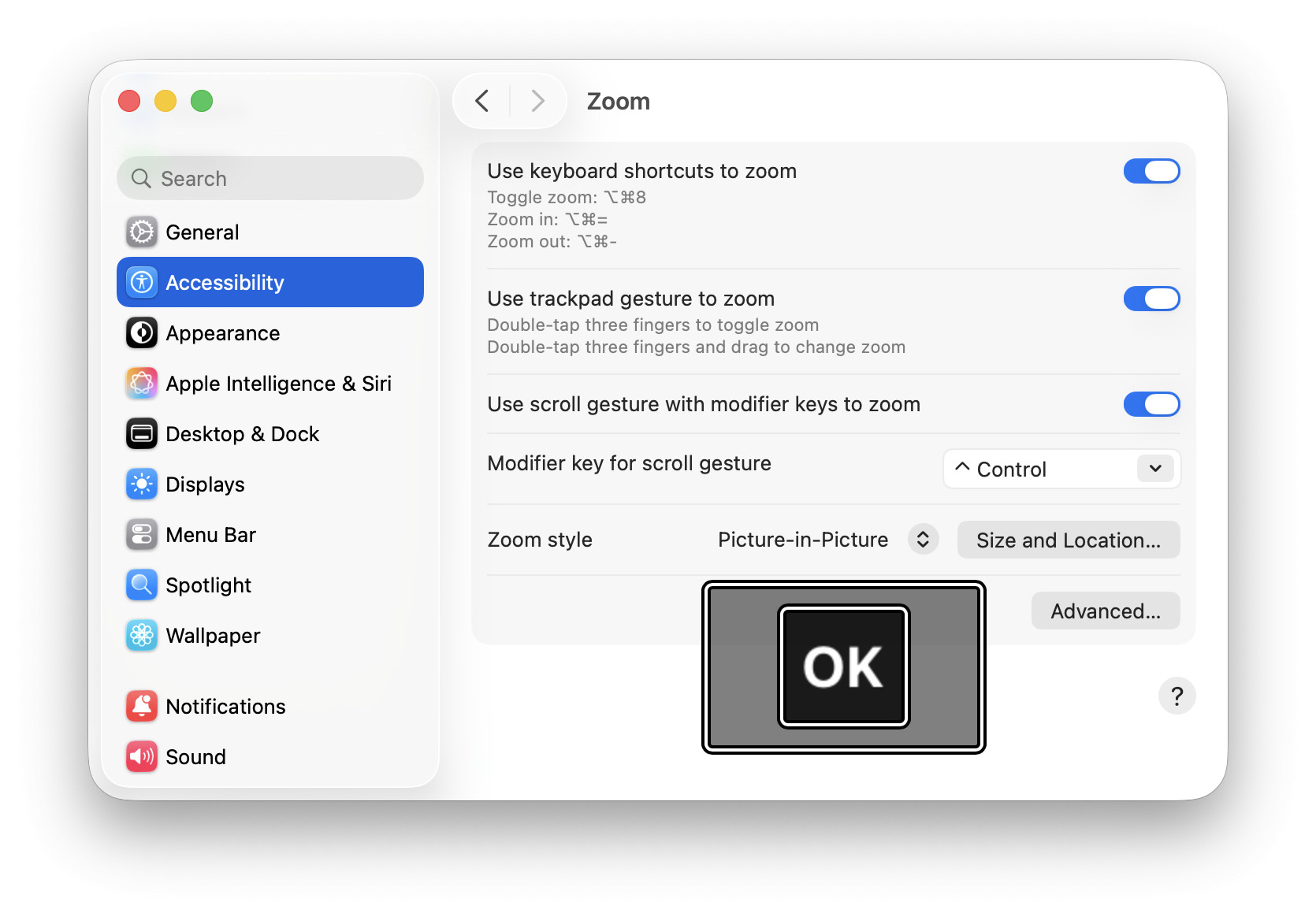The width and height of the screenshot is (1316, 917).
Task: Open Wallpaper settings pane
Action: tap(270, 635)
